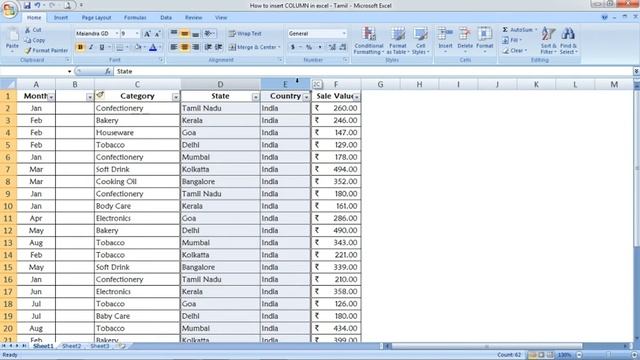
Task: Toggle Underline formatting
Action: coord(102,47)
